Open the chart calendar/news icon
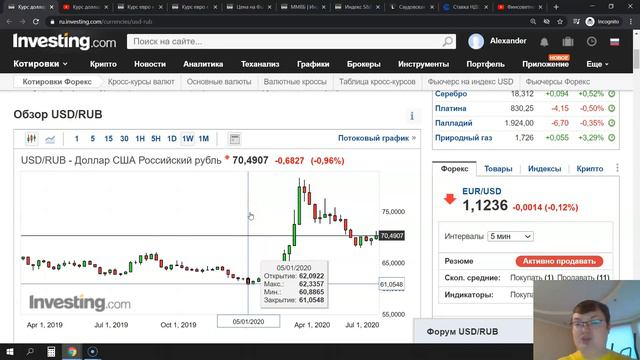The width and height of the screenshot is (640, 360). (x=235, y=139)
